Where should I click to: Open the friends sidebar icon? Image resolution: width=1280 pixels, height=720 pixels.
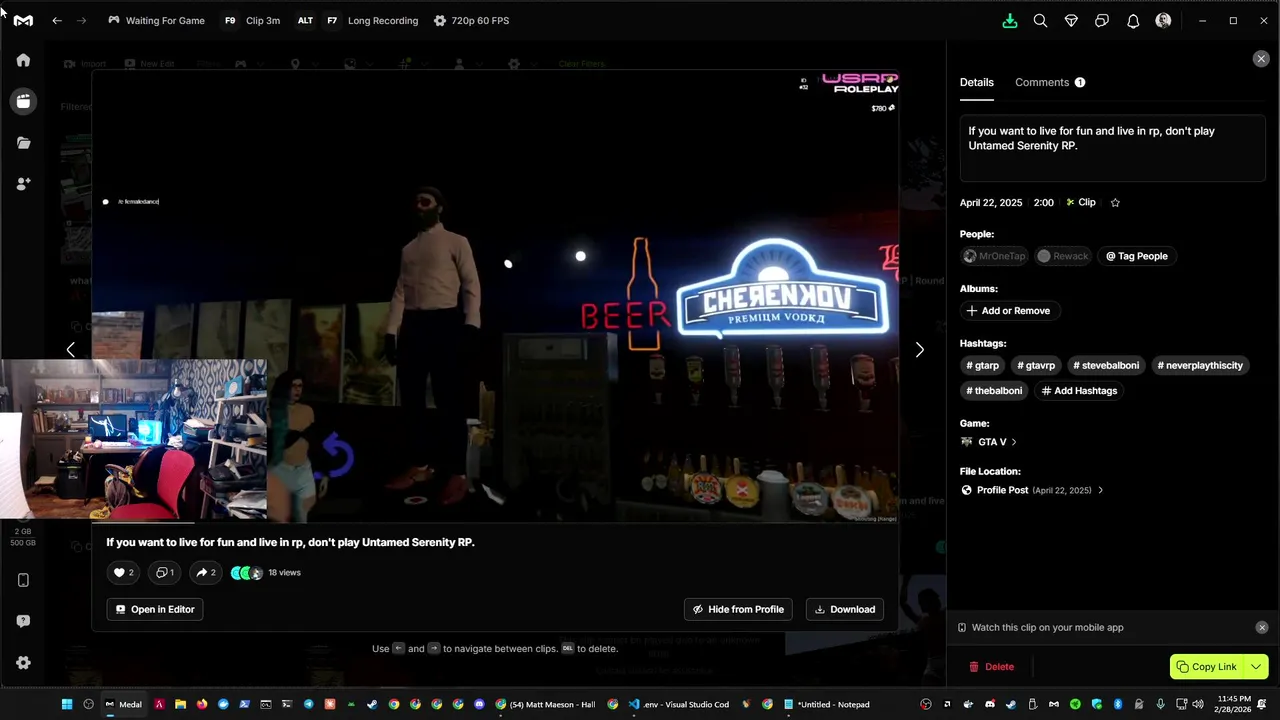coord(23,184)
